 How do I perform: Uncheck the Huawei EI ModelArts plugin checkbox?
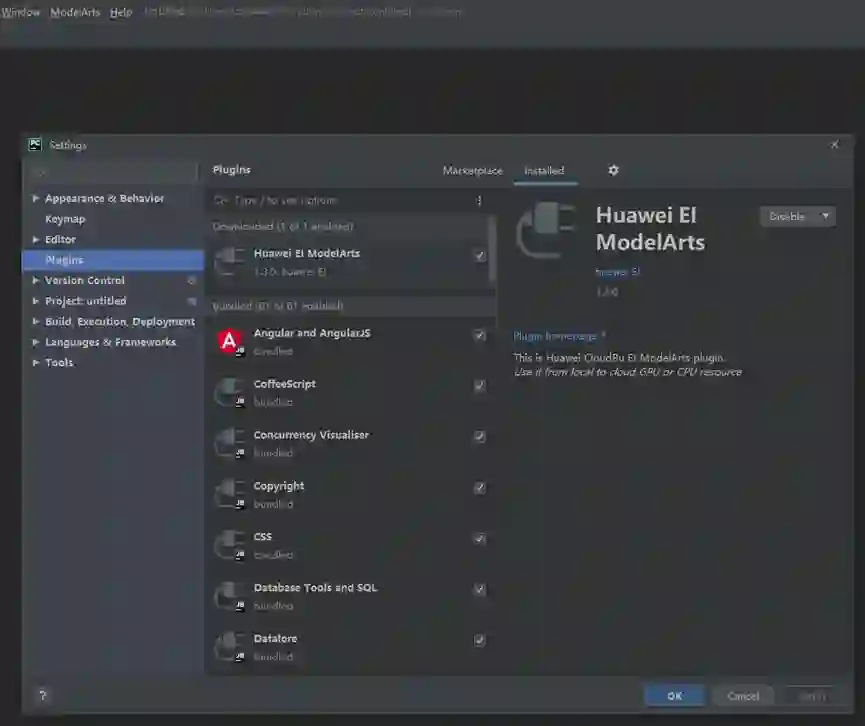coord(480,256)
